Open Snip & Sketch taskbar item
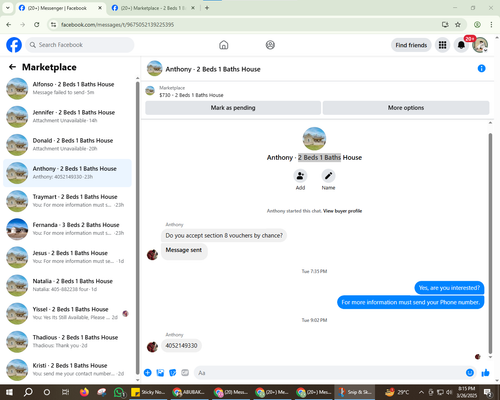The image size is (500, 400). (355, 392)
